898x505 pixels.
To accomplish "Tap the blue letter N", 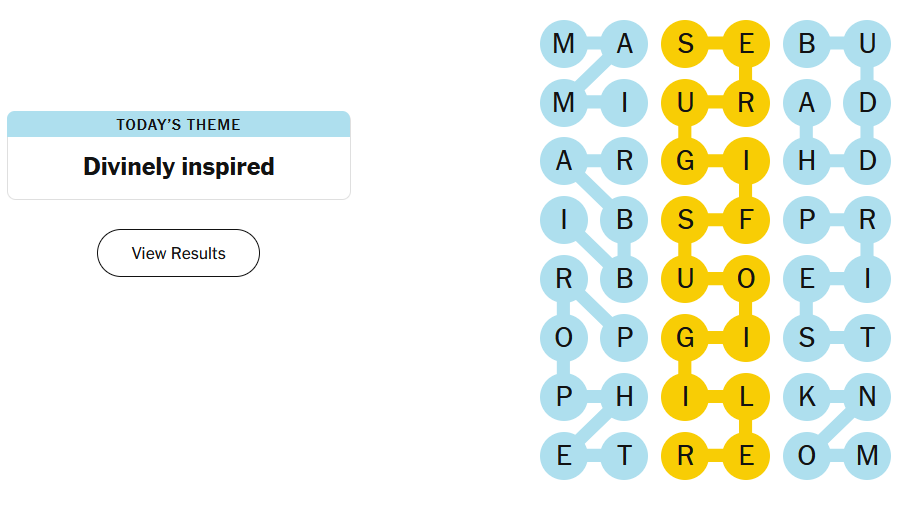I will (867, 397).
